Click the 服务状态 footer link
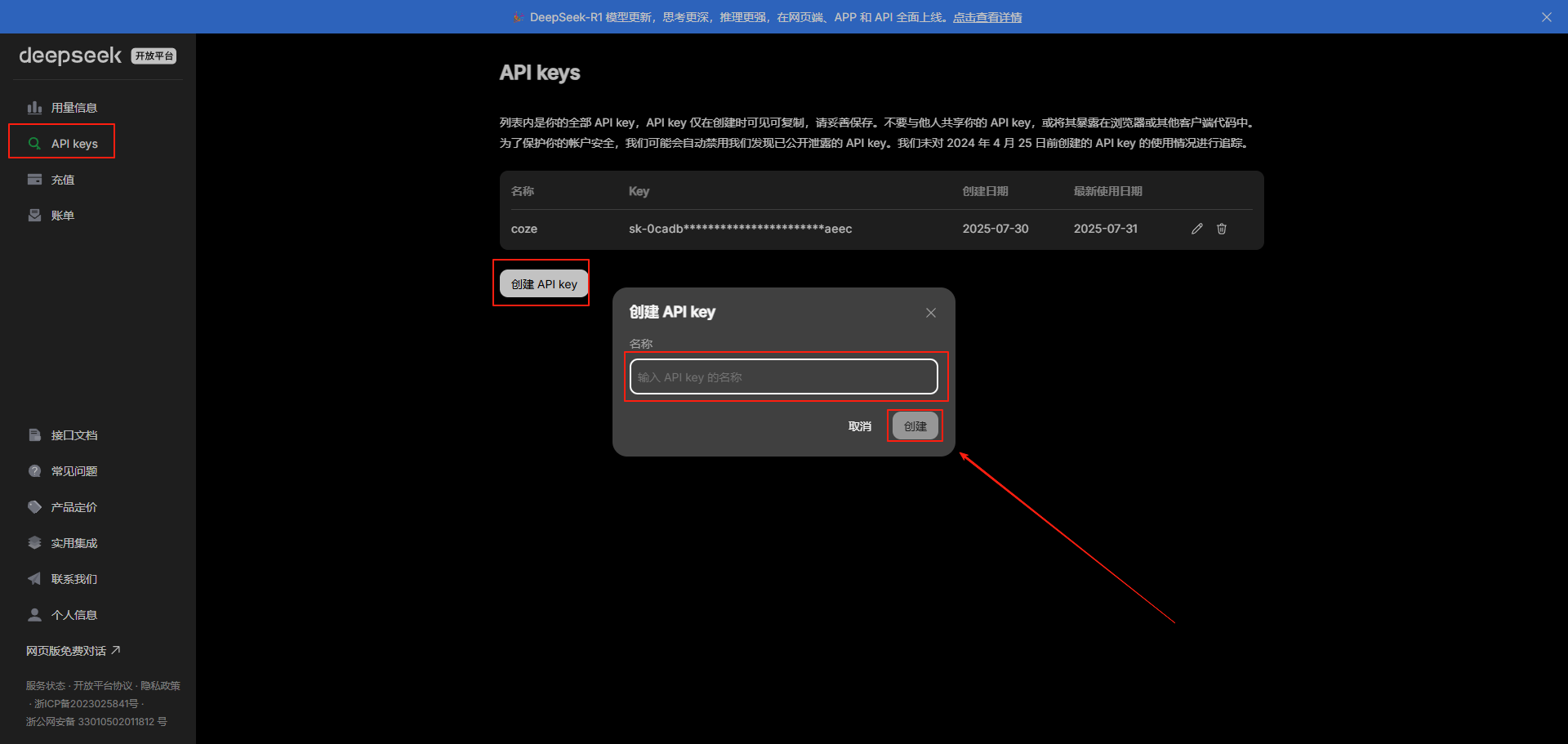Screen dimensions: 1568x744 click(46, 686)
